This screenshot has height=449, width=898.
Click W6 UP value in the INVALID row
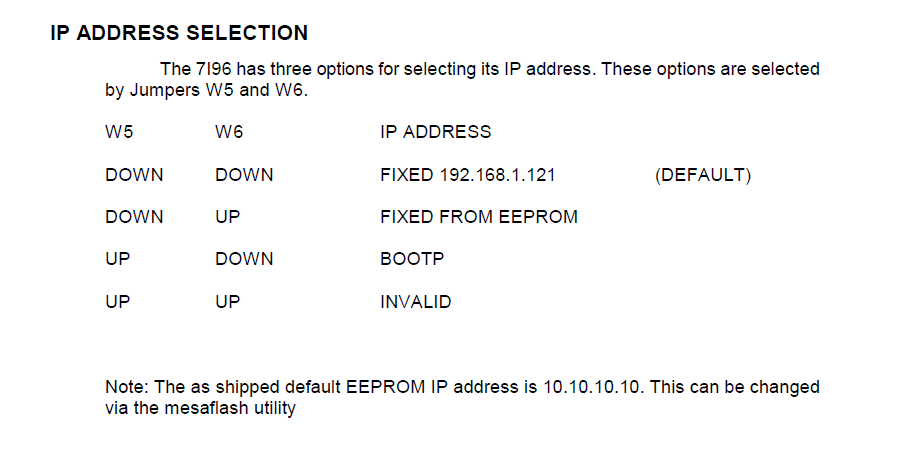point(227,301)
